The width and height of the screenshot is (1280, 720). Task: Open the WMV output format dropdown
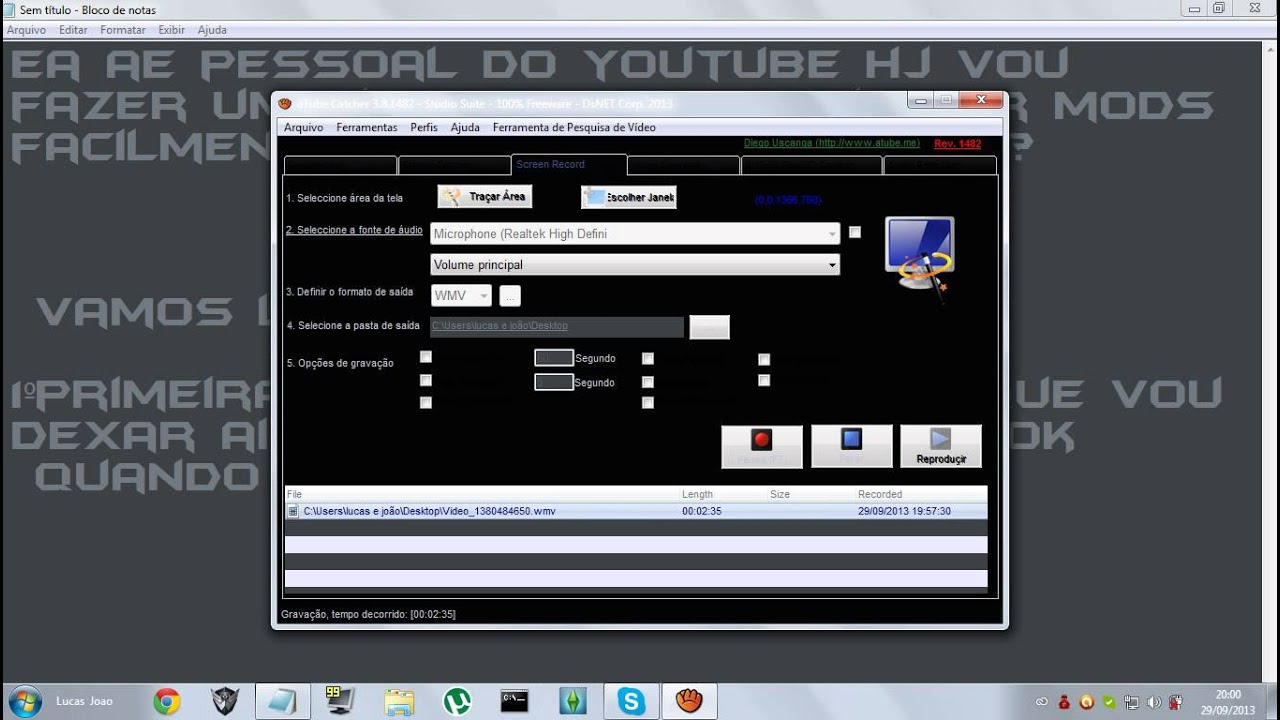coord(462,296)
